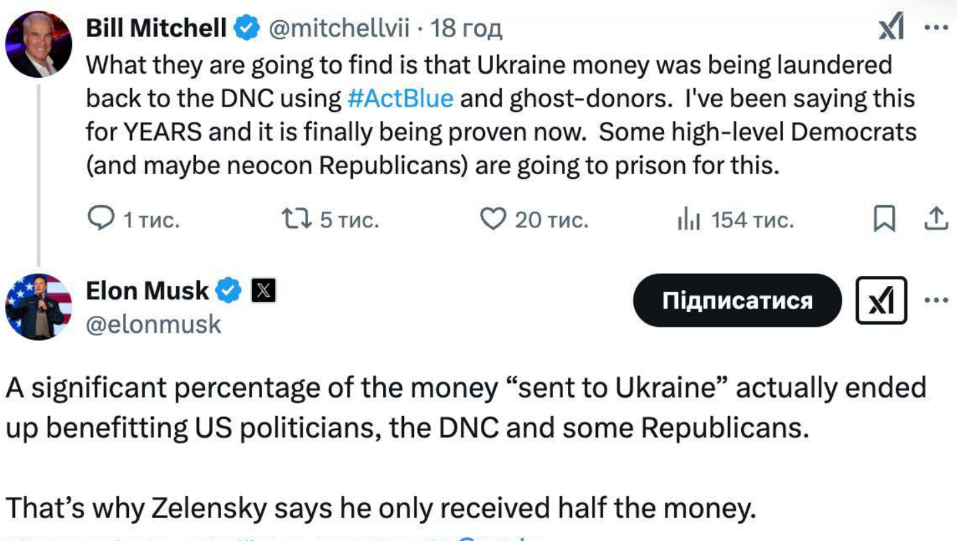Open more options for Elon Musk's tweet
Screen dimensions: 957x541
click(x=936, y=300)
